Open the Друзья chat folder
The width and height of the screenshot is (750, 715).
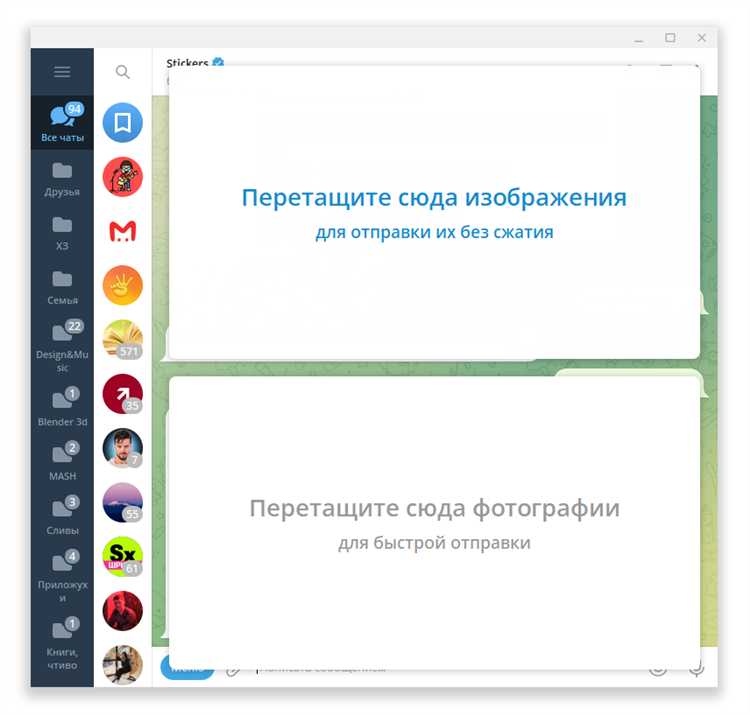point(62,179)
